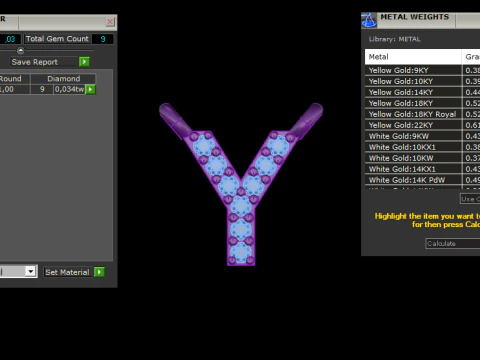Click the Metal column header
480x360 pixels.
coord(413,57)
